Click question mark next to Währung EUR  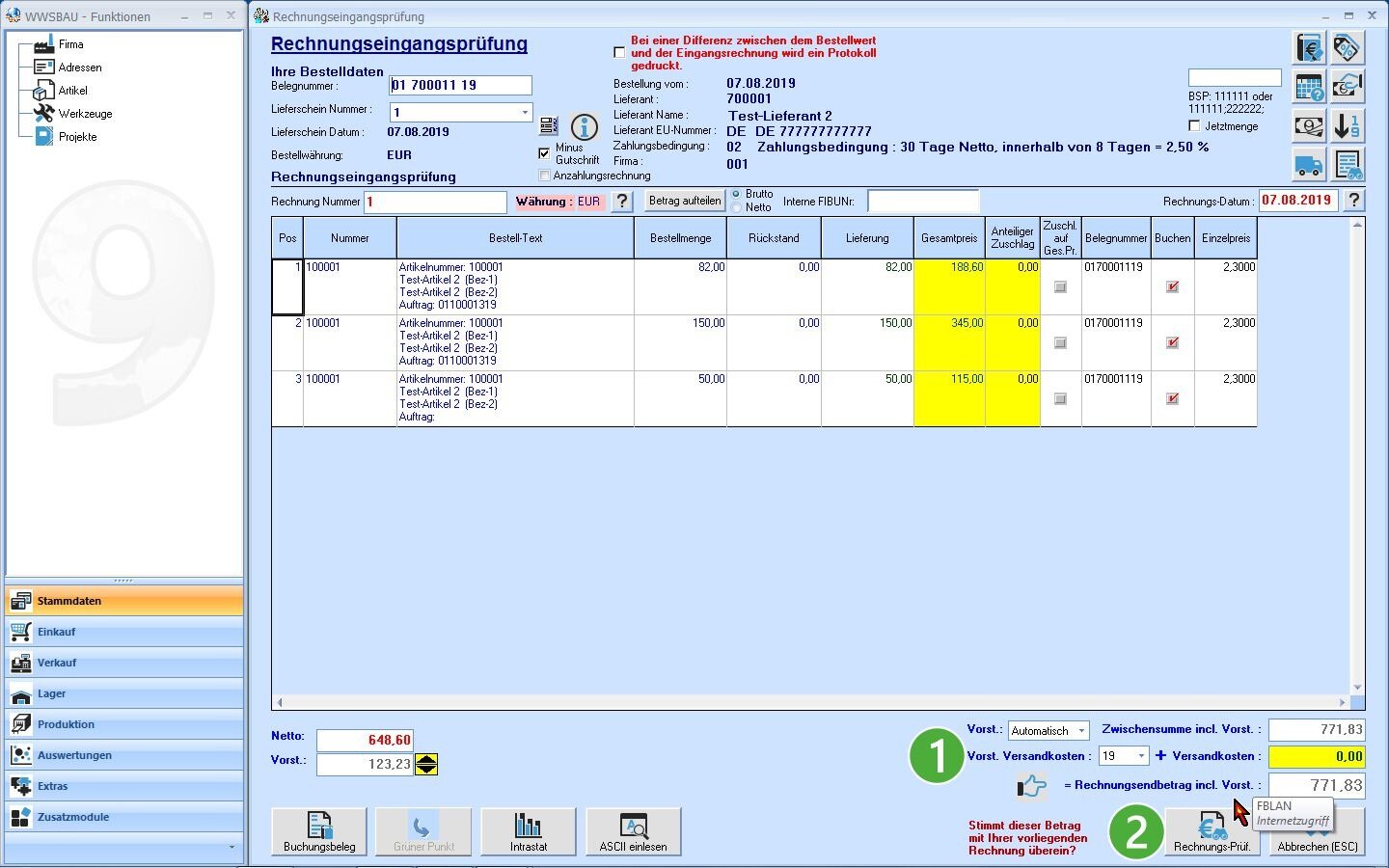[622, 202]
